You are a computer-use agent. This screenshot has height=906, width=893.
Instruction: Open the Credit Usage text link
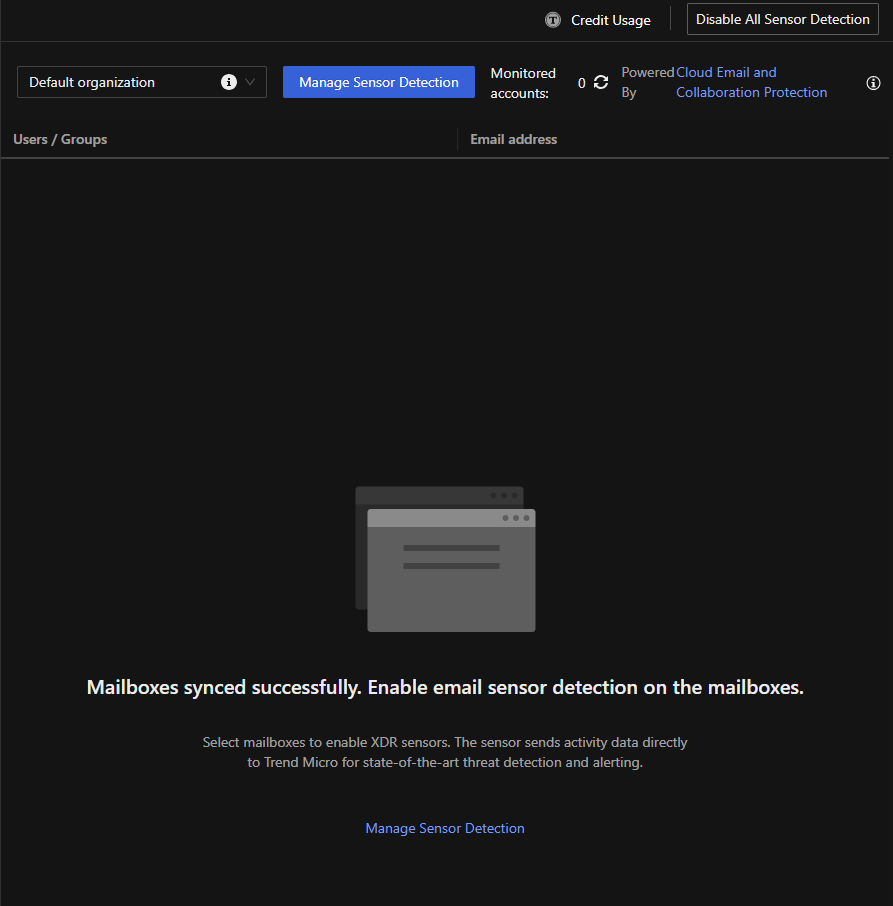coord(610,20)
